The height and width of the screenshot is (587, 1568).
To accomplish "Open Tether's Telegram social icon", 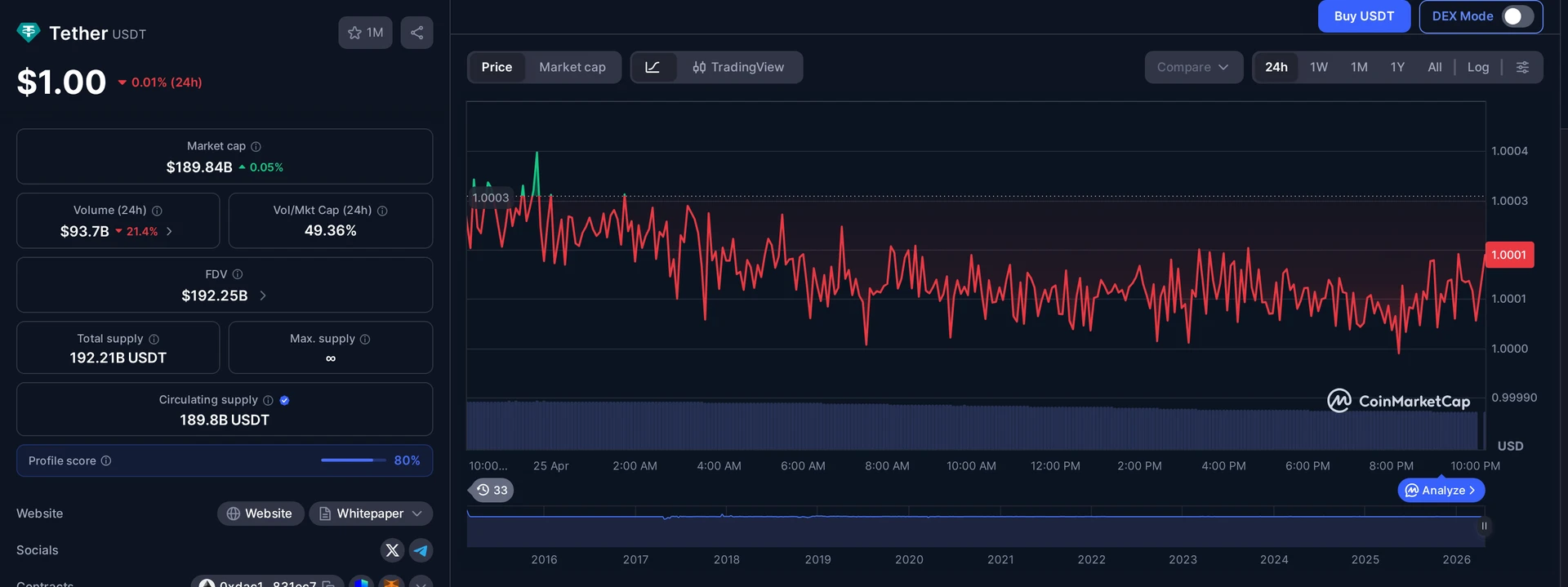I will [x=421, y=550].
